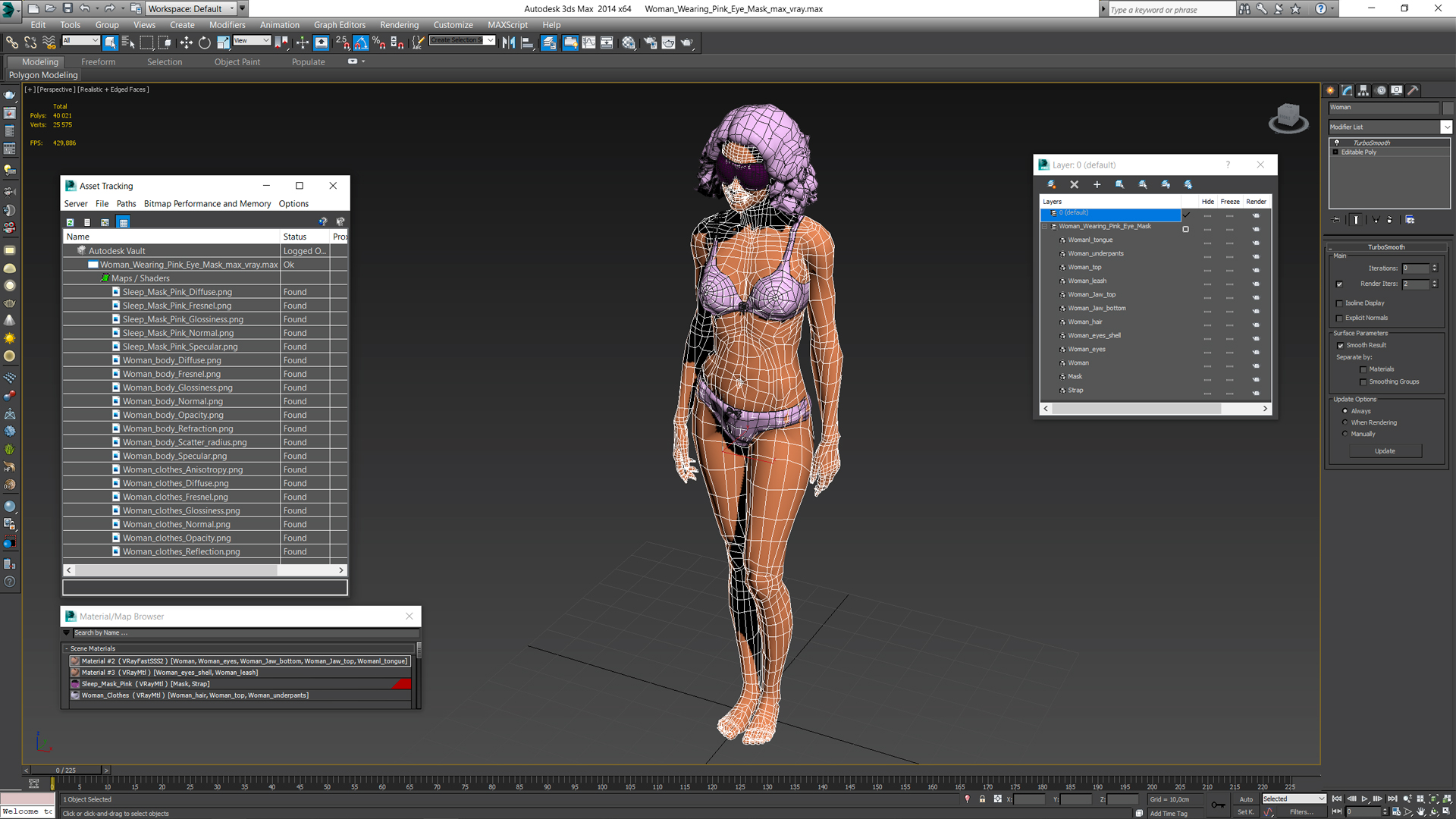Toggle the Angle Snap tool
This screenshot has height=819, width=1456.
point(361,42)
